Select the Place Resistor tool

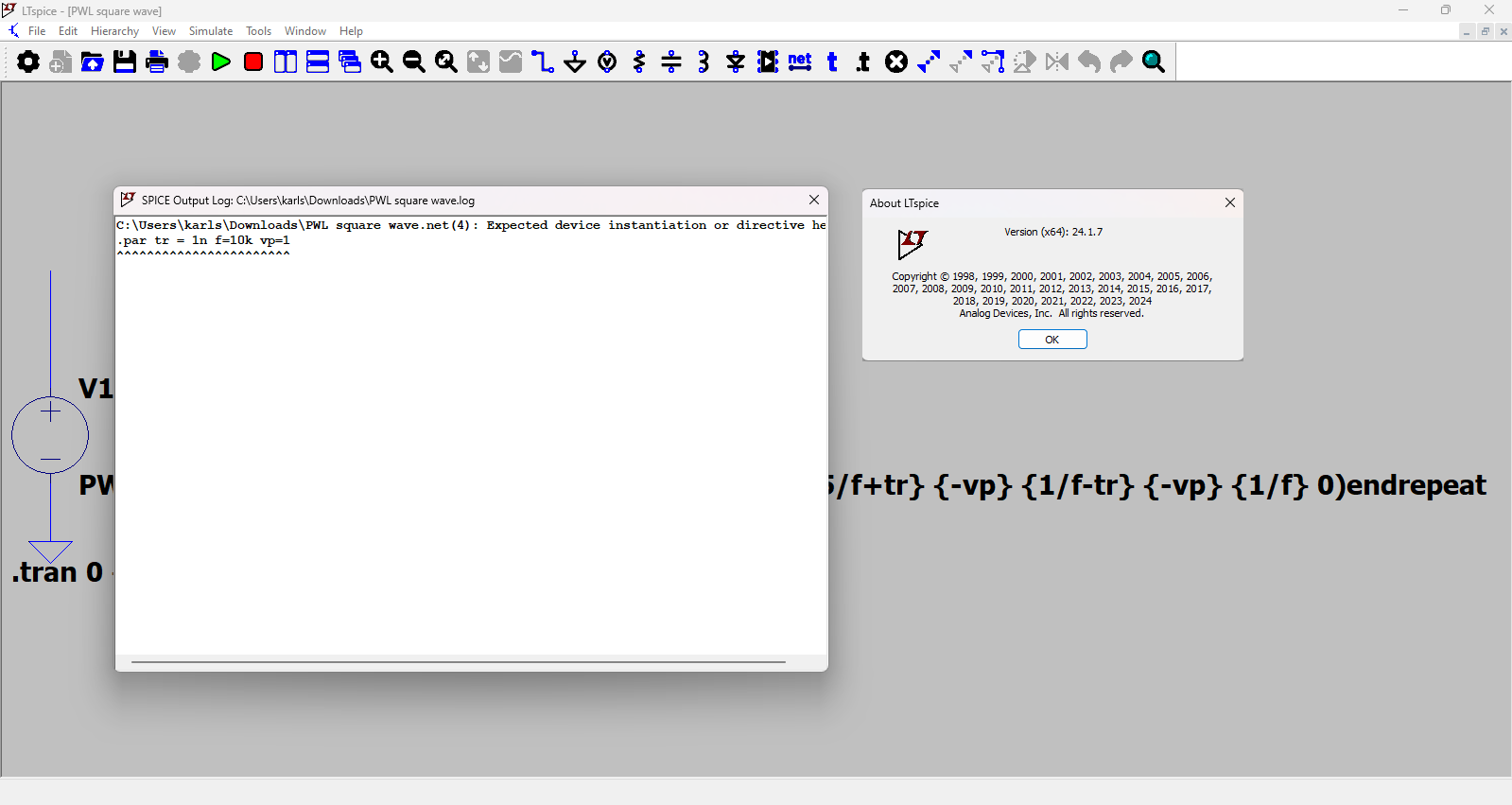[x=639, y=61]
